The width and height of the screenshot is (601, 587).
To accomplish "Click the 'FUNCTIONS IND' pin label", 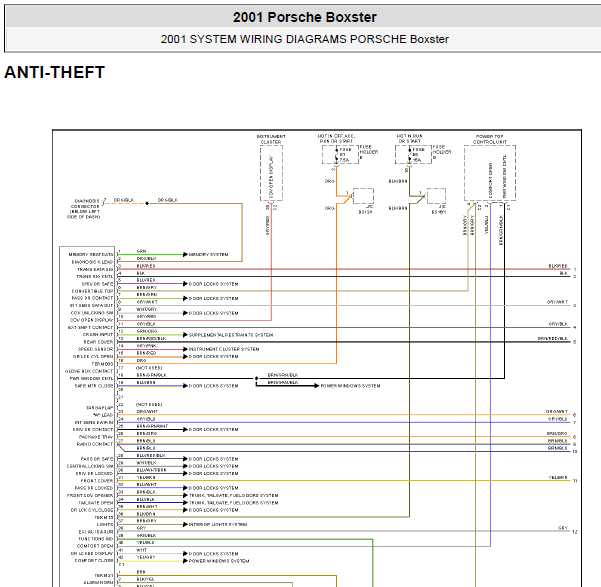I will [x=96, y=539].
